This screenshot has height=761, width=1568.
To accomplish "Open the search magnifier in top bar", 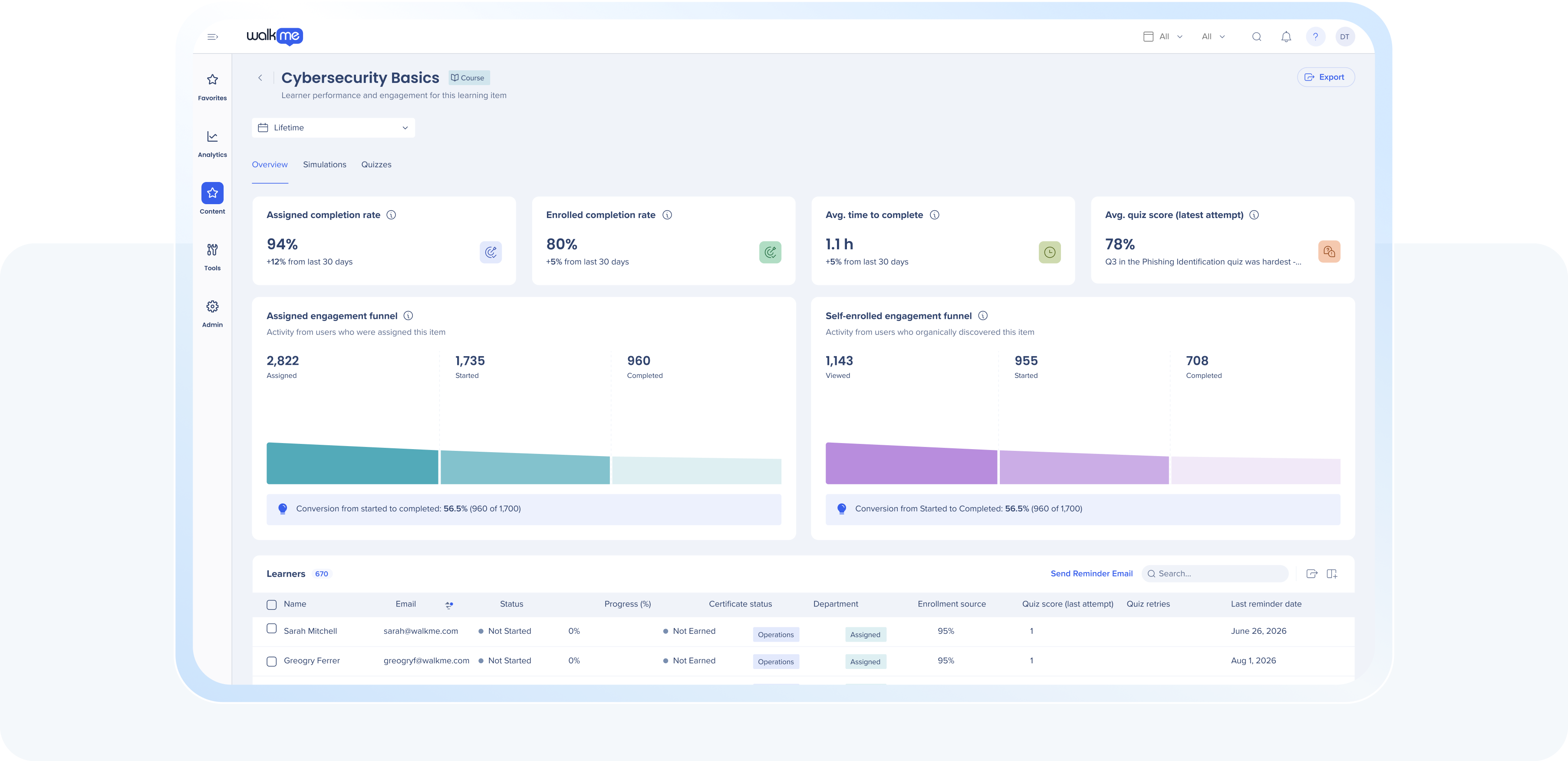I will pos(1256,36).
